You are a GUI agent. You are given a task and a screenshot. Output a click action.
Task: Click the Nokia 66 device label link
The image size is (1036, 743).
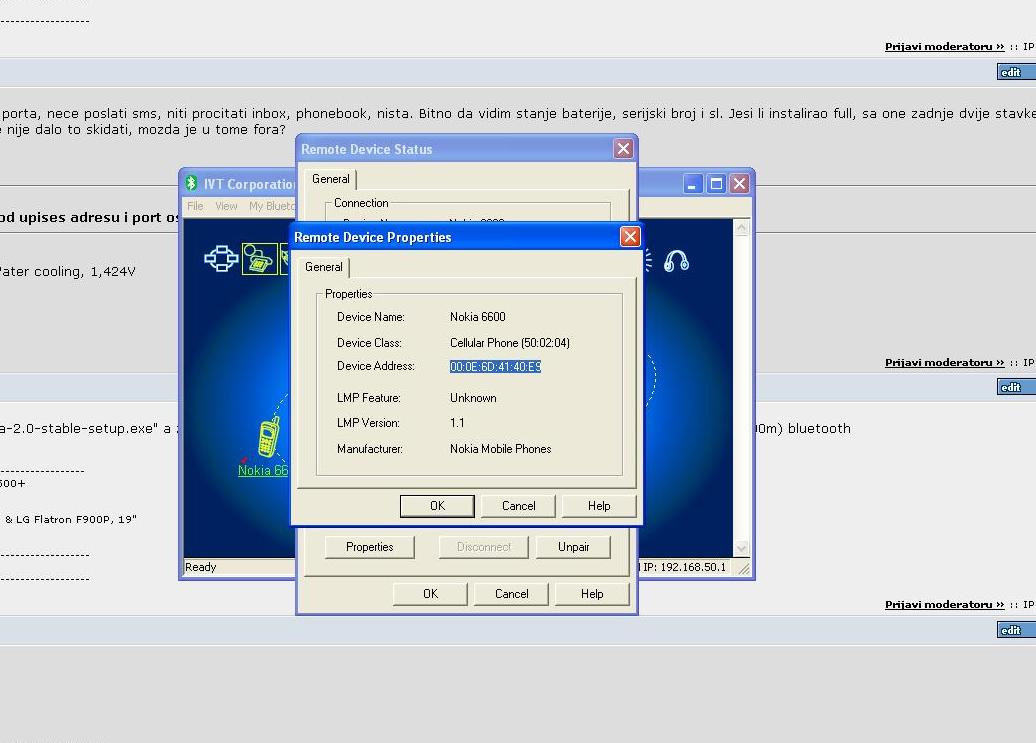pyautogui.click(x=263, y=470)
